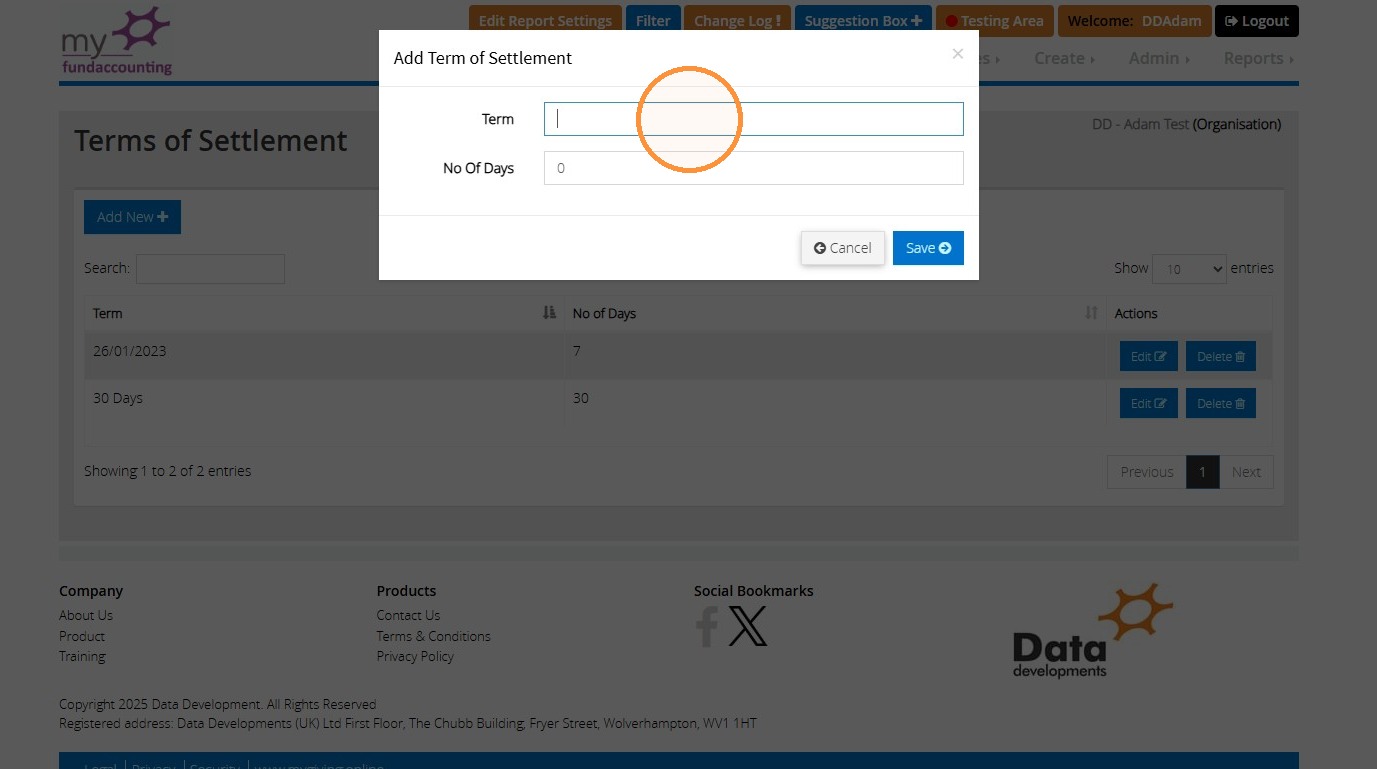Edit the 26/01/2023 term row
Viewport: 1377px width, 769px height.
click(x=1149, y=356)
